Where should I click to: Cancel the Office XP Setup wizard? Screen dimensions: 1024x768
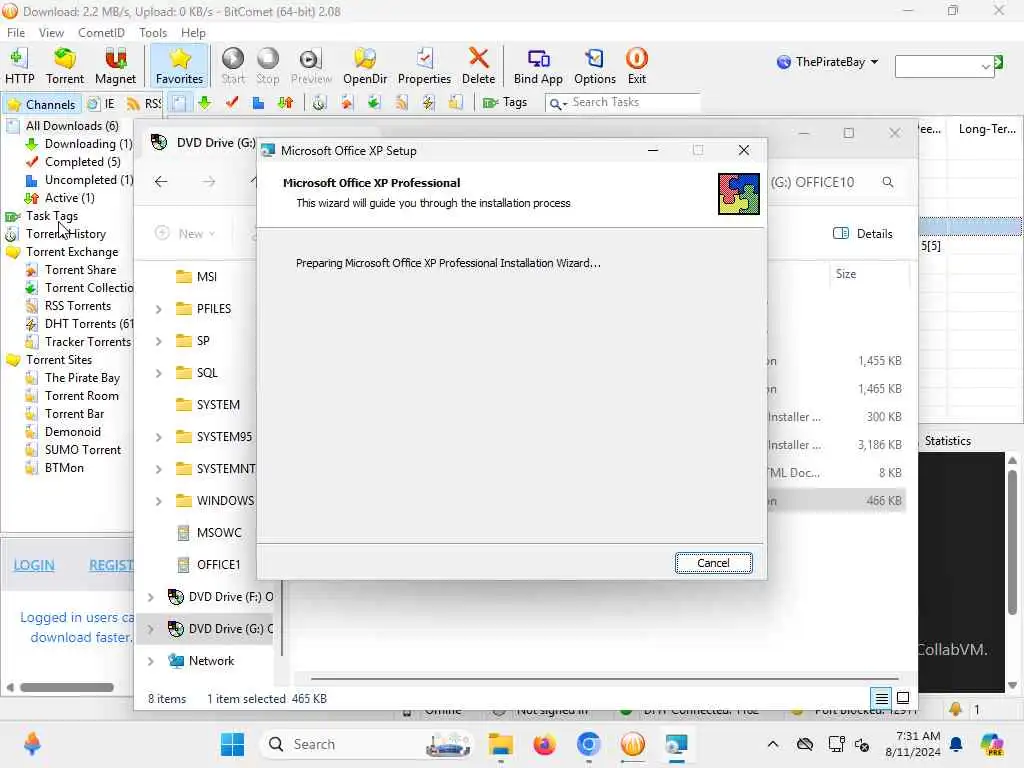tap(713, 563)
